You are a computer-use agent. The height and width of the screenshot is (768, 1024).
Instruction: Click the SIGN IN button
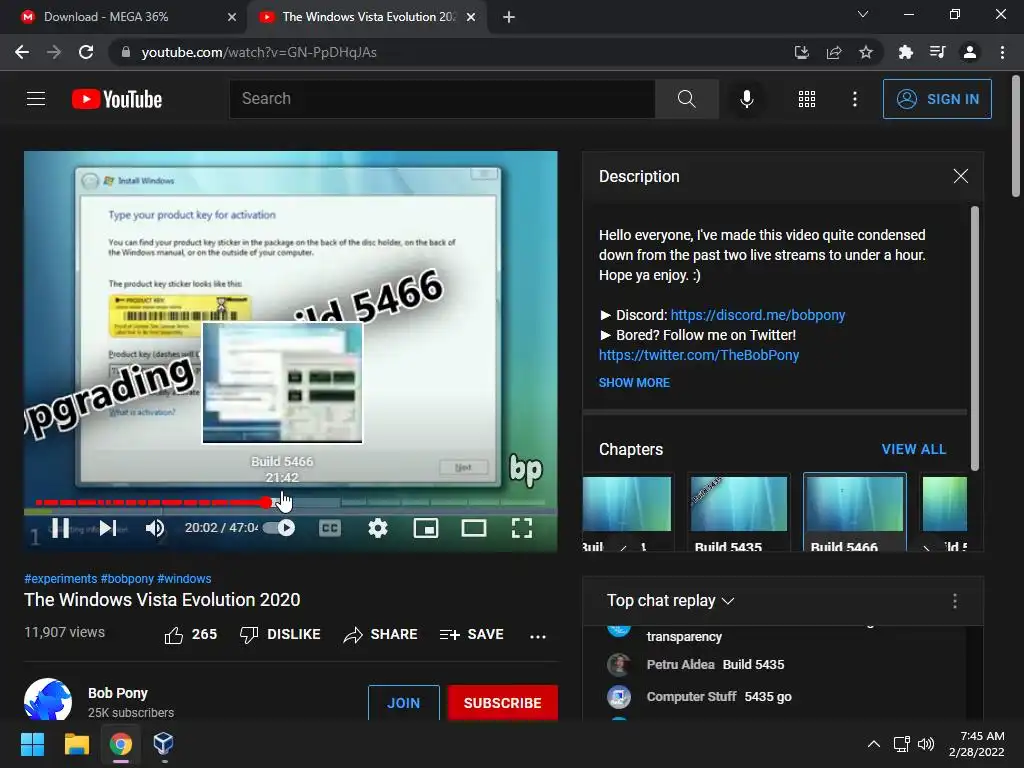937,99
